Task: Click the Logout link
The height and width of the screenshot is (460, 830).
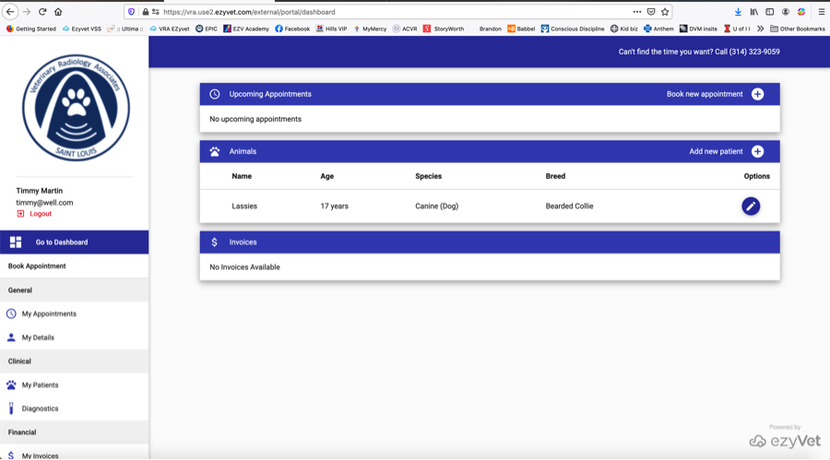Action: point(40,214)
